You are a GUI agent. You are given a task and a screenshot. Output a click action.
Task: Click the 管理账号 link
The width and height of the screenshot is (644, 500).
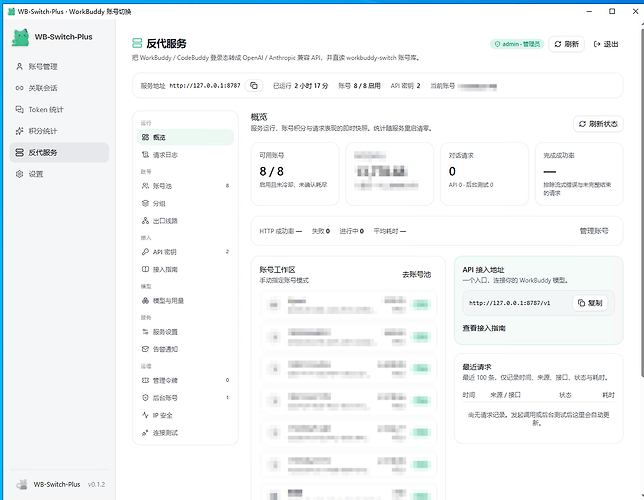[x=594, y=231]
